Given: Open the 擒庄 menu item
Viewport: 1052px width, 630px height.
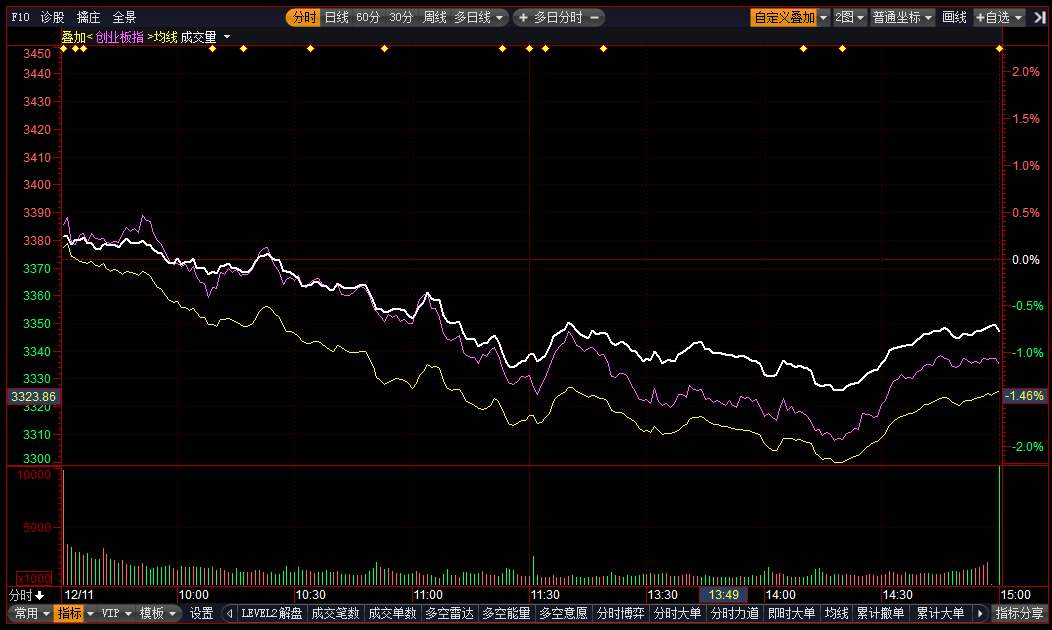Looking at the screenshot, I should pos(89,17).
